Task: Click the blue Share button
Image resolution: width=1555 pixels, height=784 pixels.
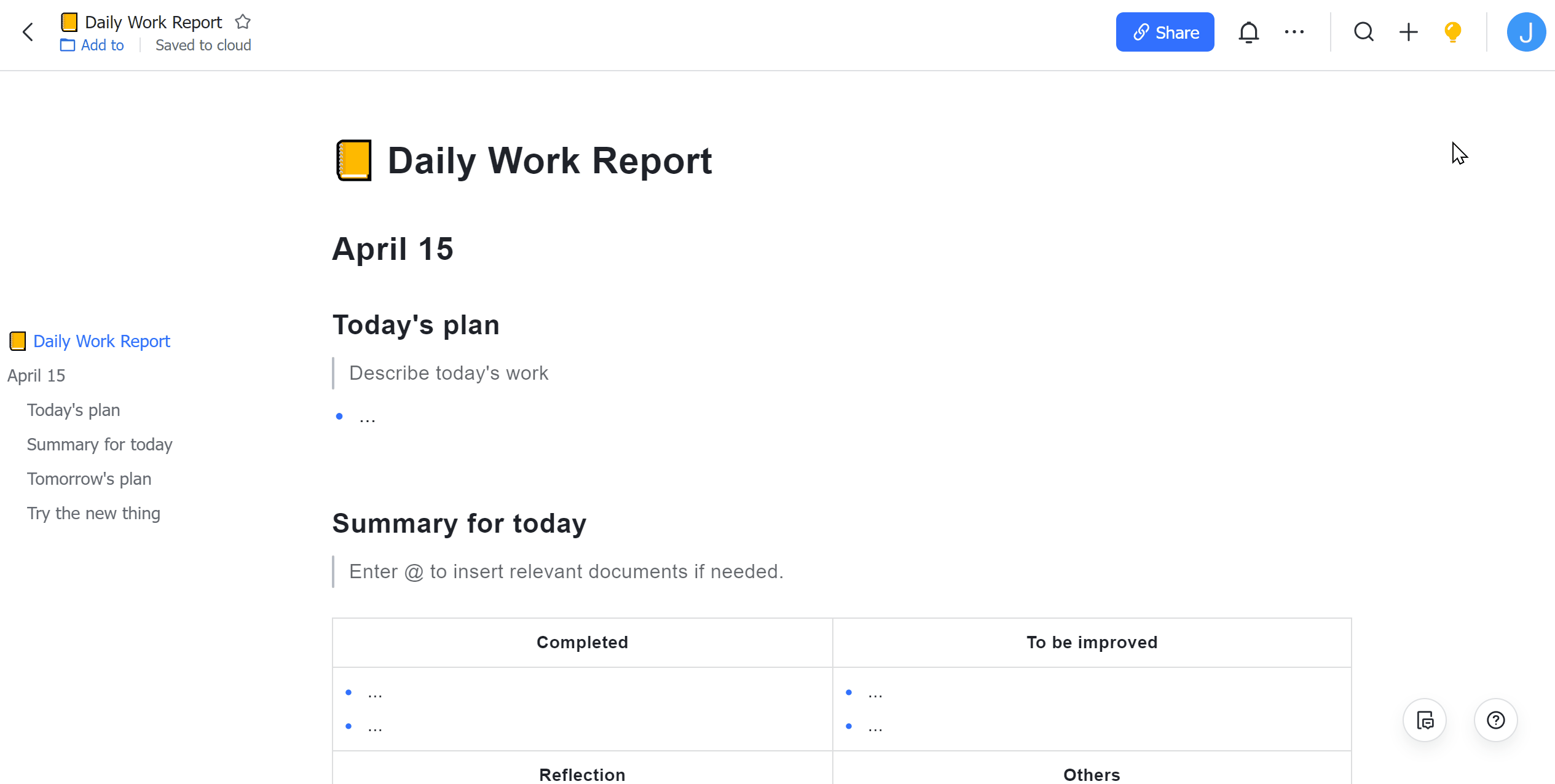Action: tap(1165, 32)
